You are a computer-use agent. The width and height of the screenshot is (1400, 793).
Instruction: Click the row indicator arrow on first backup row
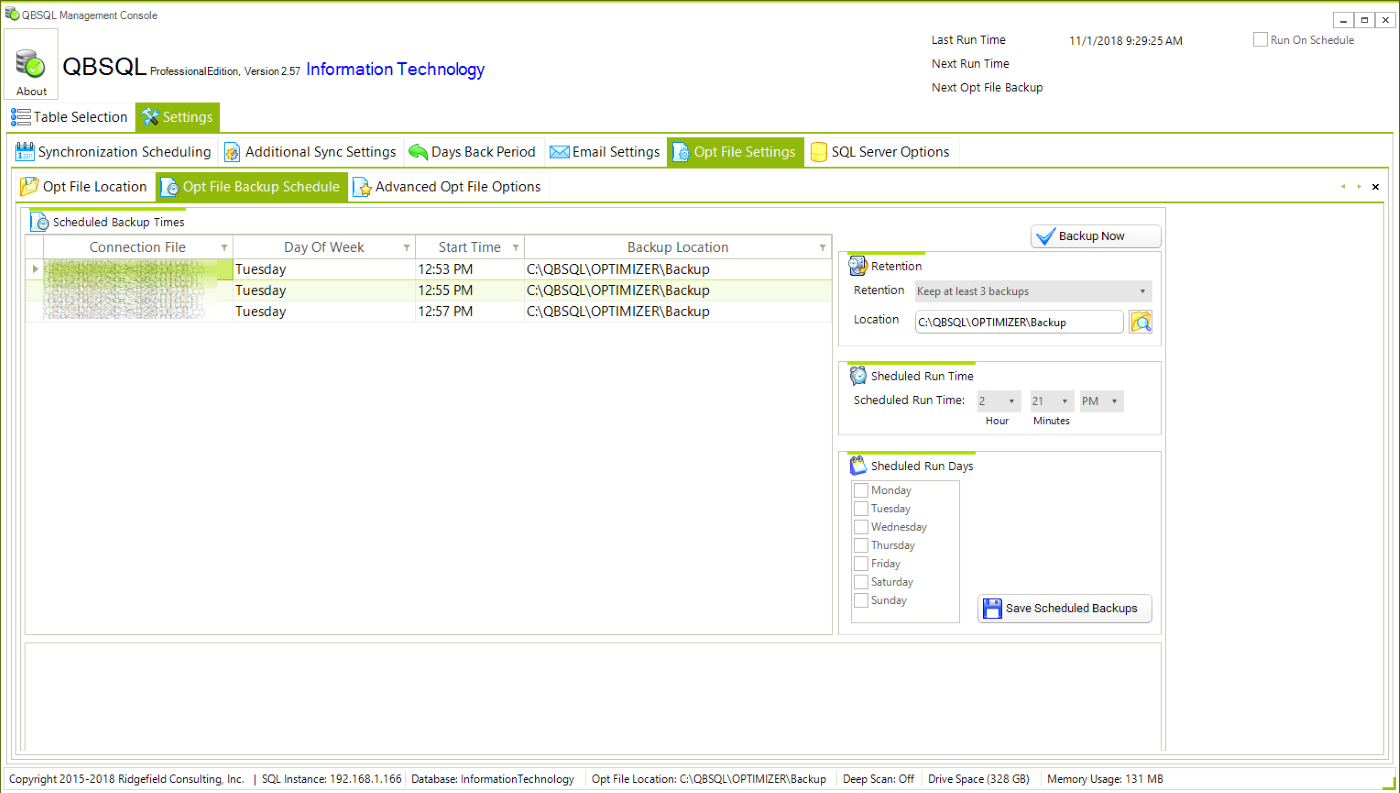pos(35,269)
